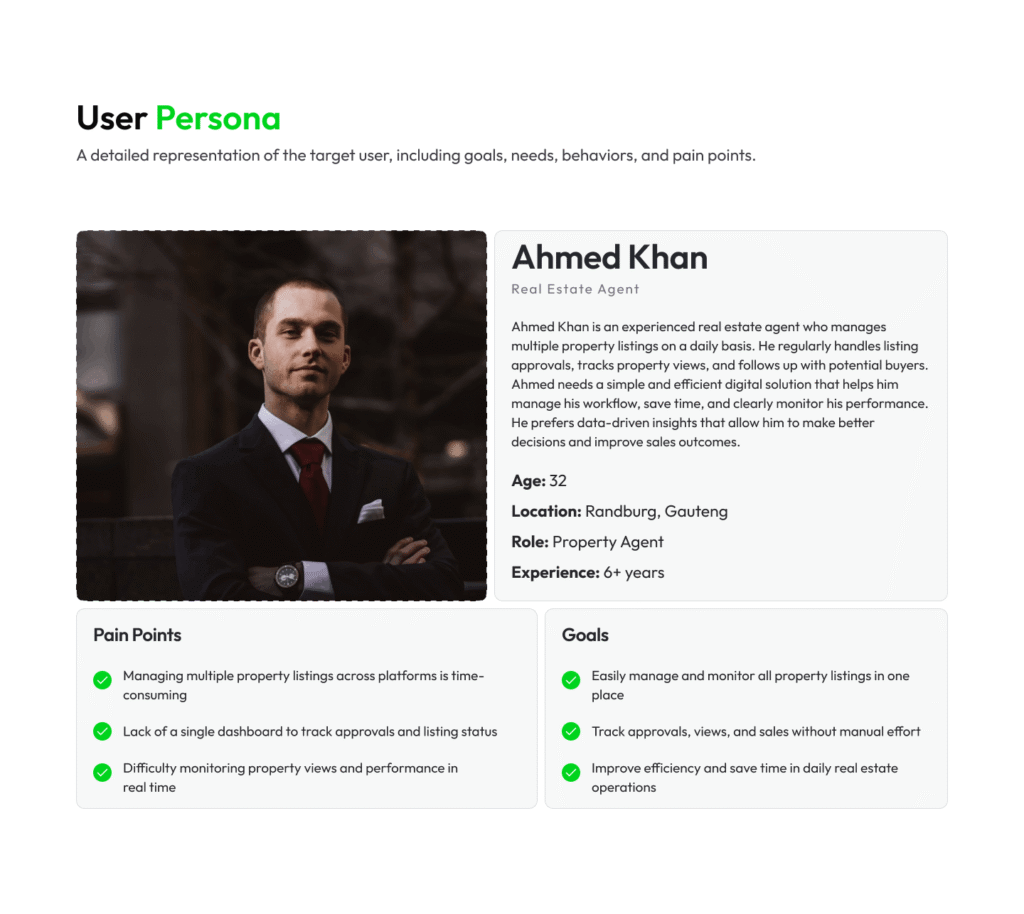Click the "Location: Randburg, Gauteng" line

619,511
